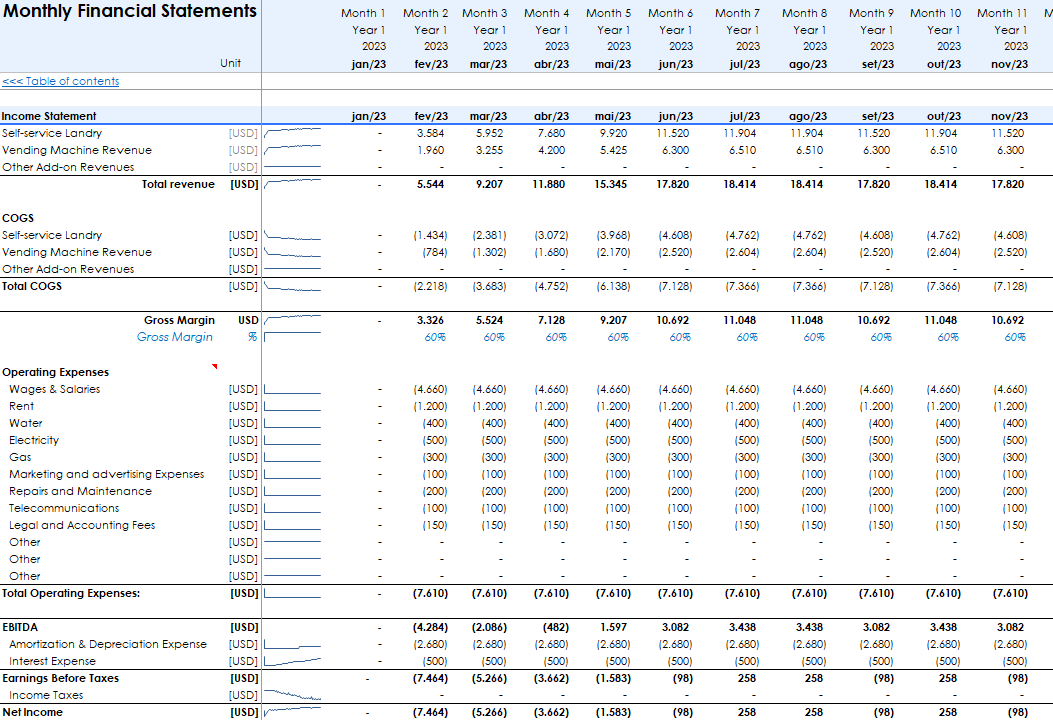Select the Month 6 column header
The image size is (1053, 720).
670,13
